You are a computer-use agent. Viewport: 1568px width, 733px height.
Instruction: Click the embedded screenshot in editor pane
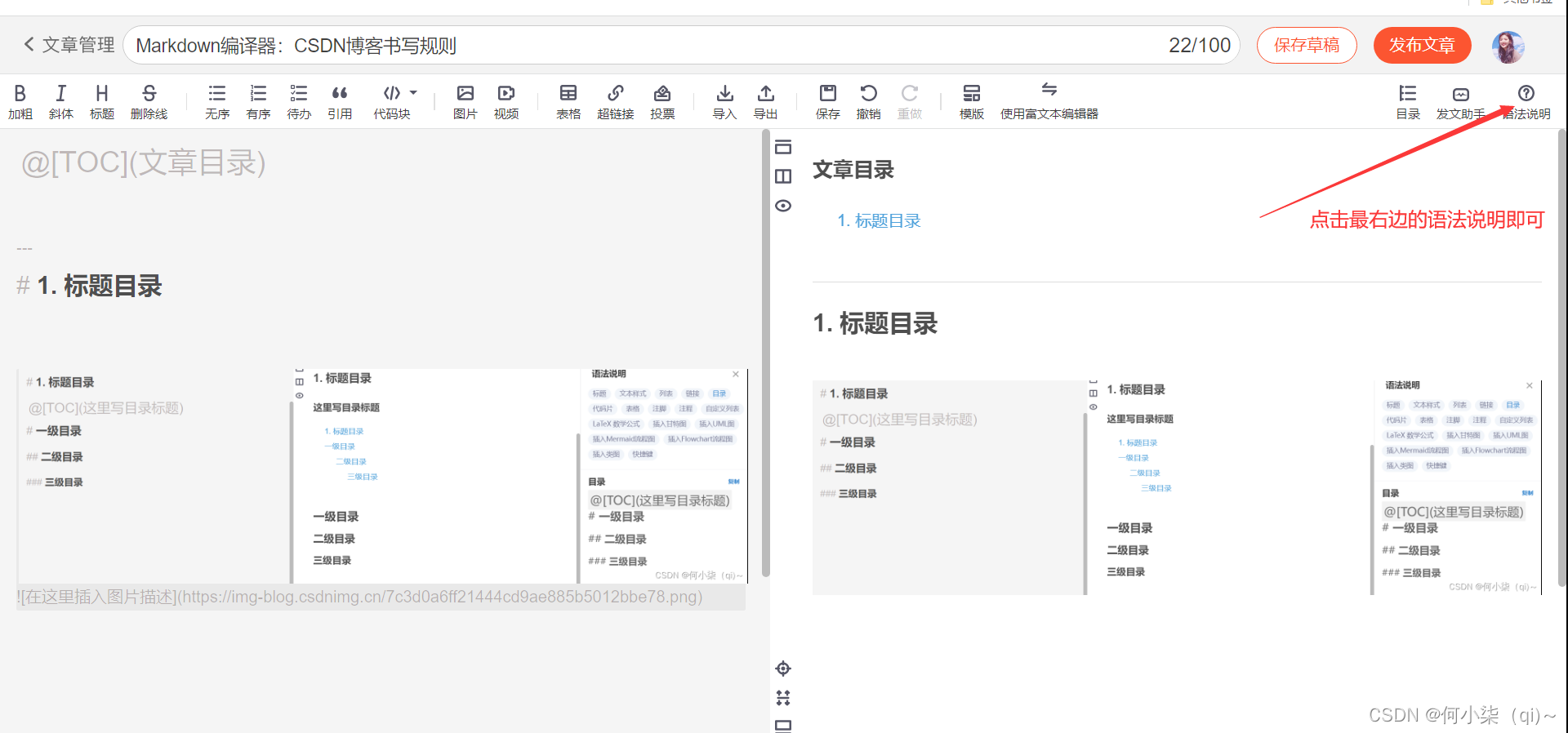[x=381, y=476]
